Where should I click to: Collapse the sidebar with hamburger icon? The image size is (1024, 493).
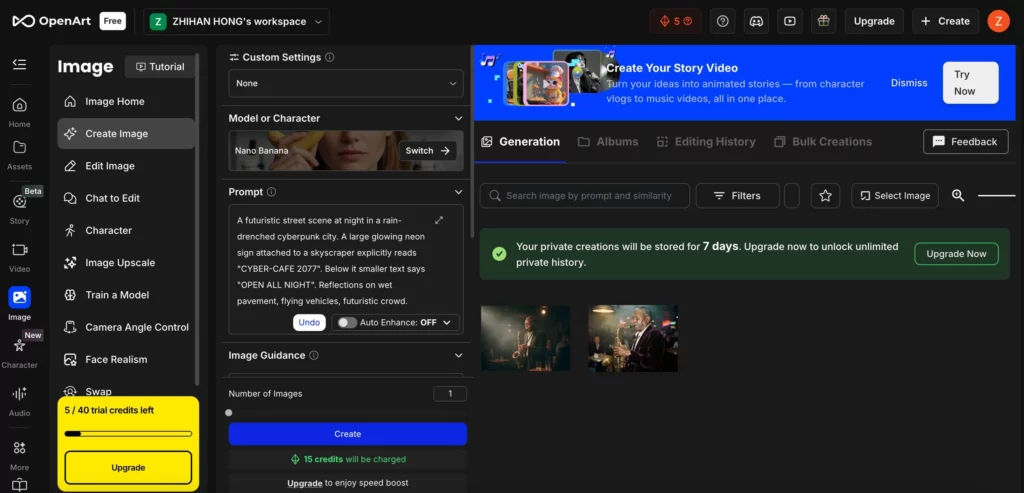tap(19, 64)
